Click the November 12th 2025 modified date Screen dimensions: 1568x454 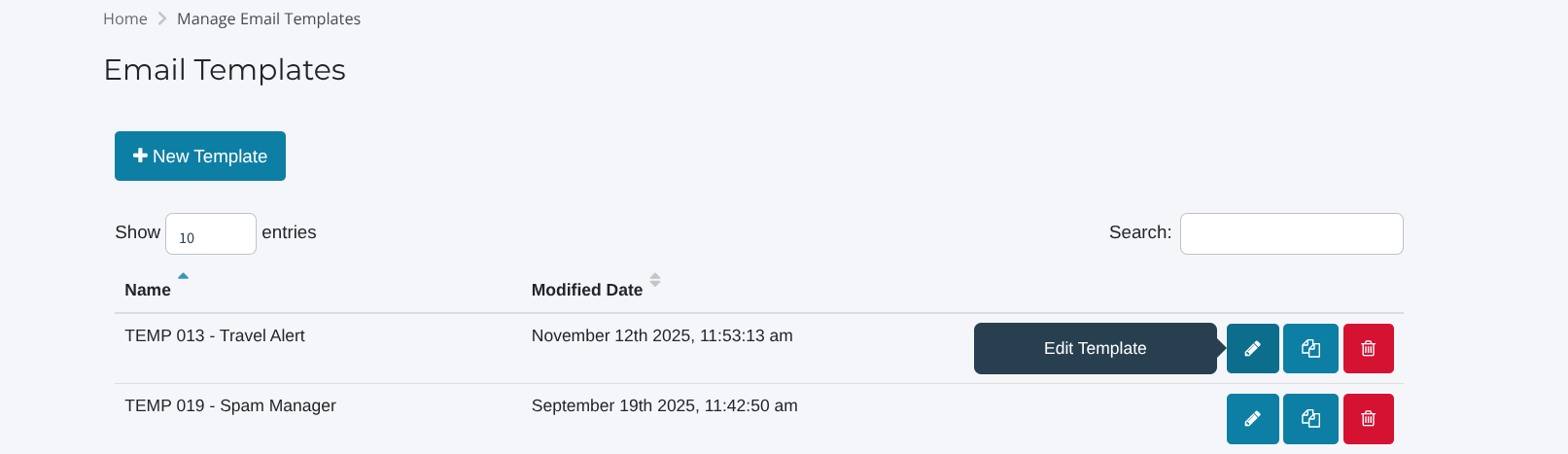662,336
